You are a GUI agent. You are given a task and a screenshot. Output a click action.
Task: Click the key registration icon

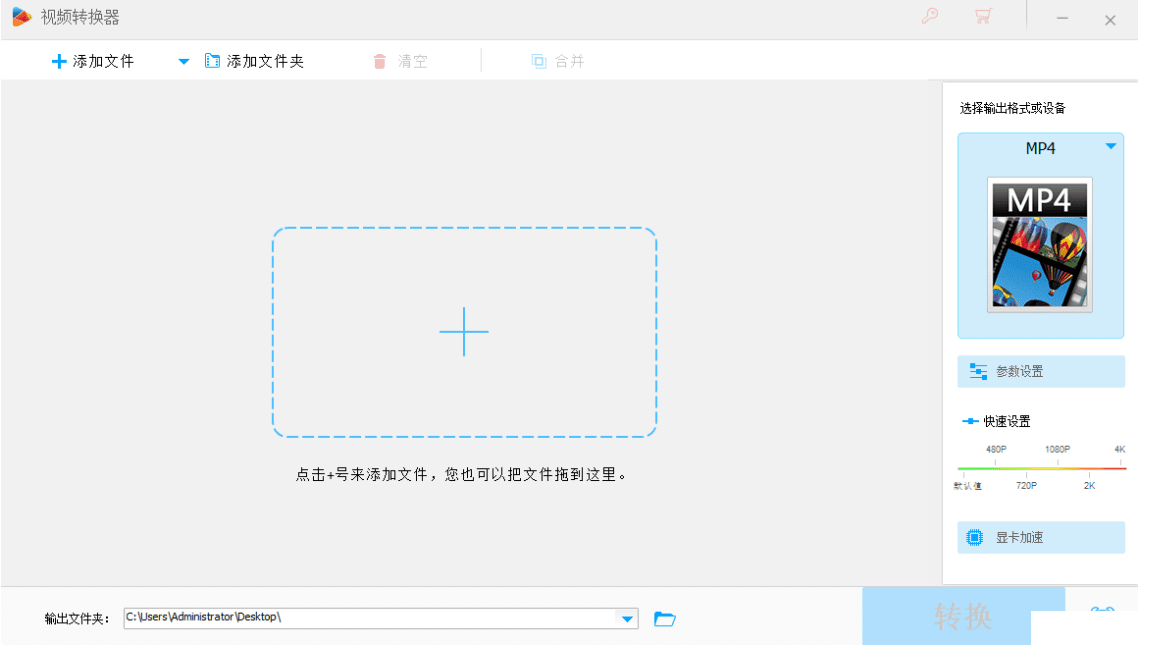click(x=930, y=16)
